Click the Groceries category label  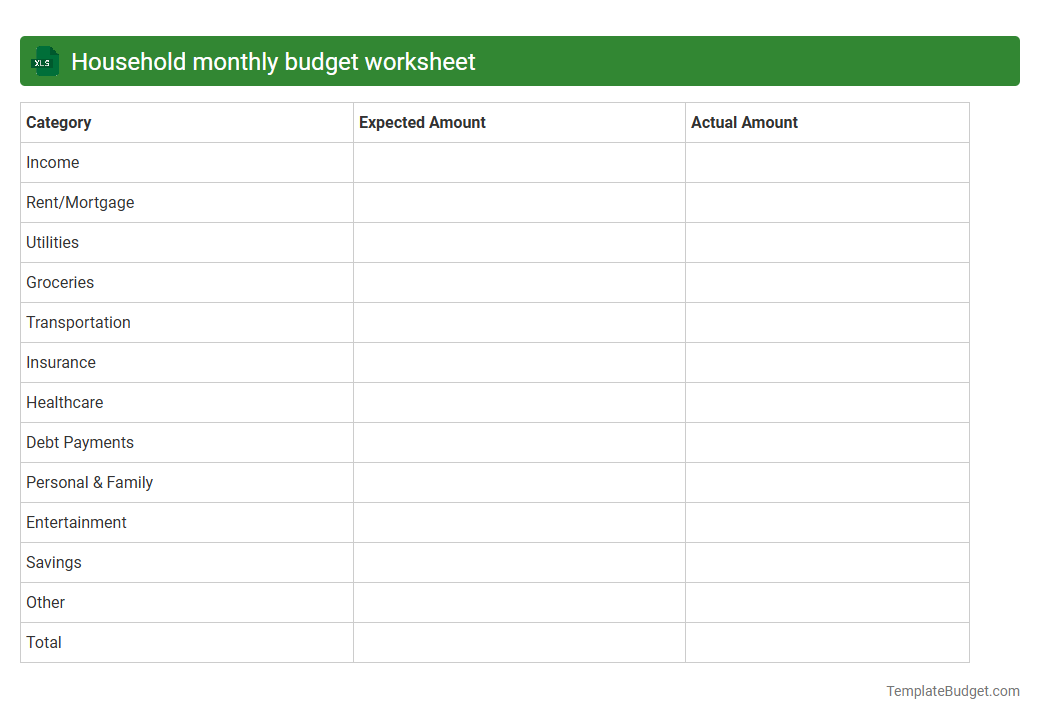tap(60, 282)
